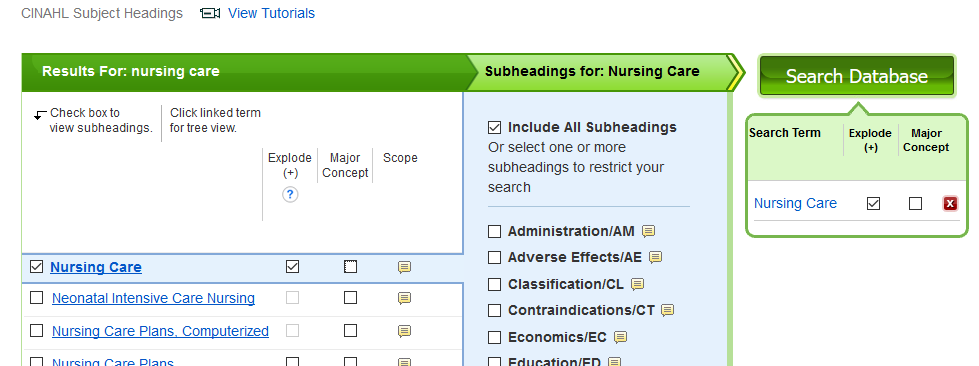Image resolution: width=979 pixels, height=366 pixels.
Task: Toggle Major Concept for Nursing Care row
Action: point(350,267)
